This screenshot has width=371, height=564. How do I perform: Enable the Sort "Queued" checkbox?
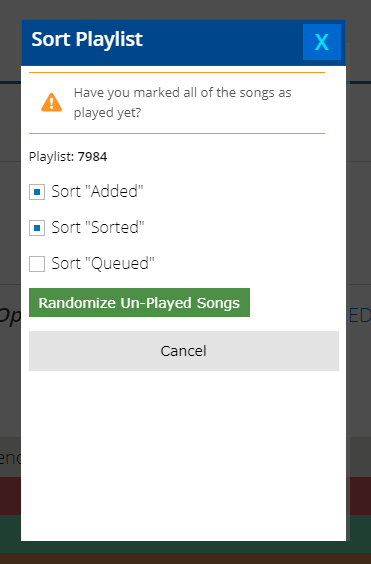37,264
